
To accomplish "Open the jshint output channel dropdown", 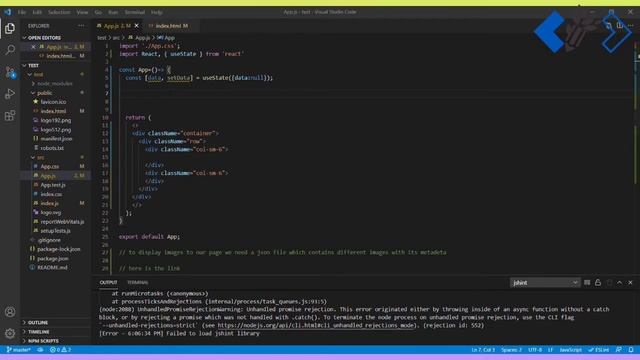I will pos(544,282).
